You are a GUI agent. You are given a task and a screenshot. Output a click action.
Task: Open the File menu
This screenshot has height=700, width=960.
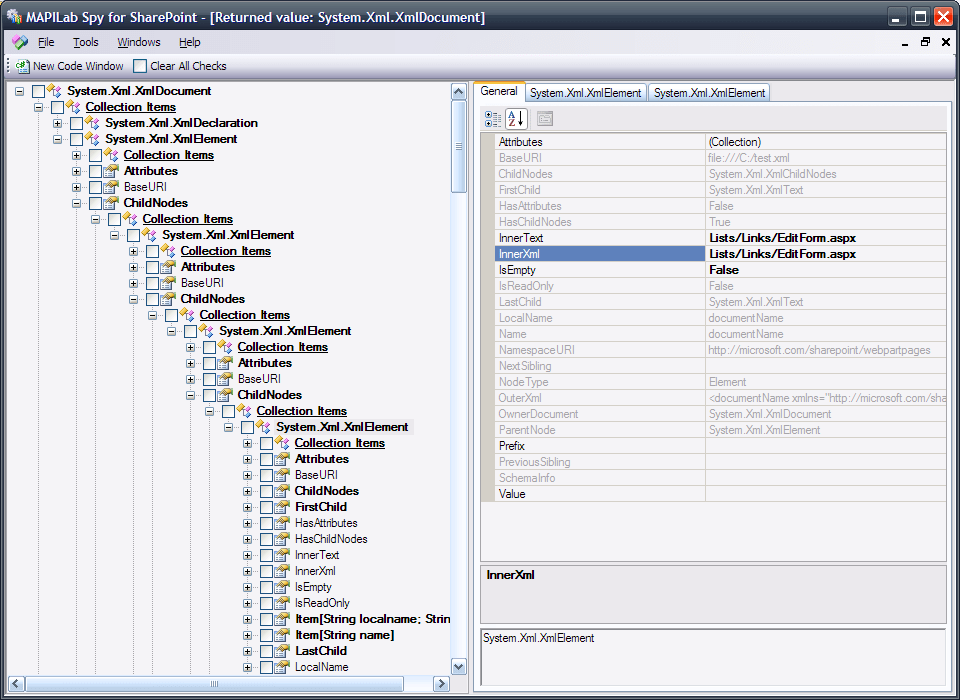(x=46, y=42)
